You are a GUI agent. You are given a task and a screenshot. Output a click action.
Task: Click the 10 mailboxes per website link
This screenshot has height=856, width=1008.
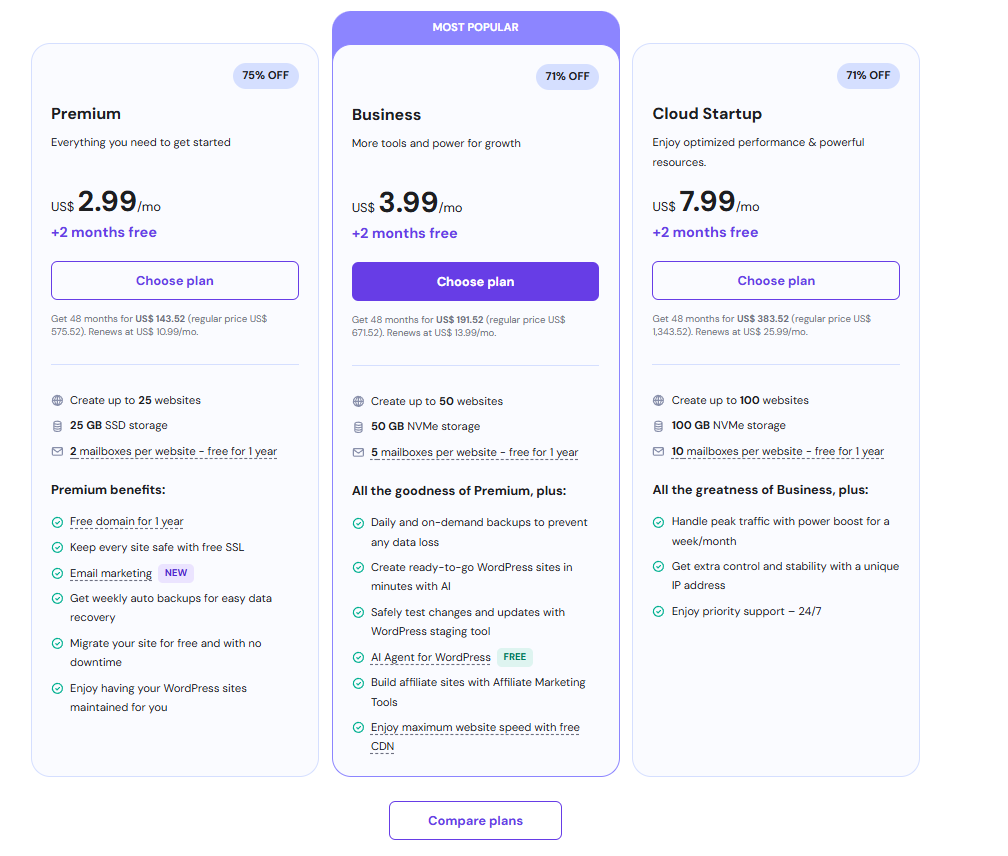pos(777,451)
